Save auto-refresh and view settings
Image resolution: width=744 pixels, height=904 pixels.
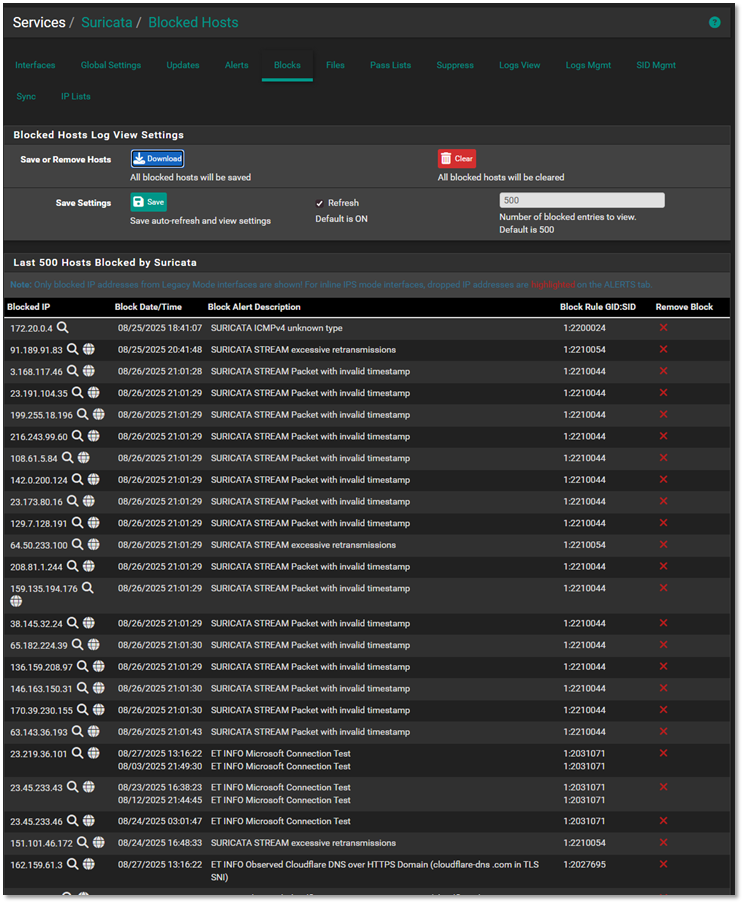pyautogui.click(x=149, y=202)
